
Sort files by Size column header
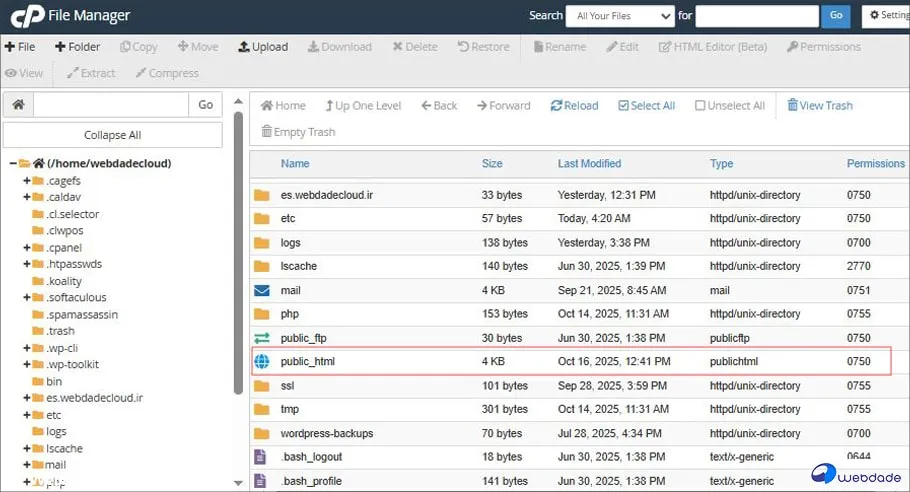tap(492, 164)
